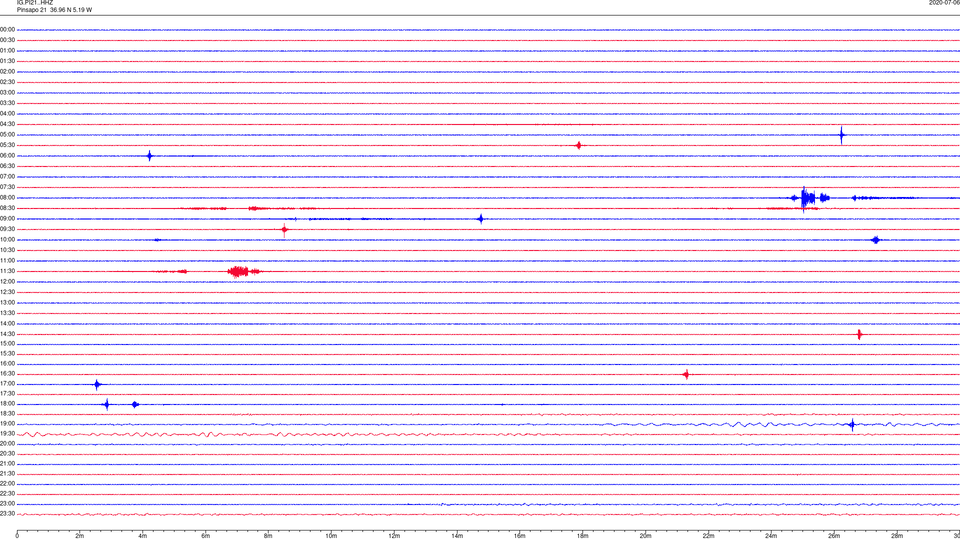The height and width of the screenshot is (540, 960).
Task: Select the 12:00 time label
Action: [x=7, y=282]
